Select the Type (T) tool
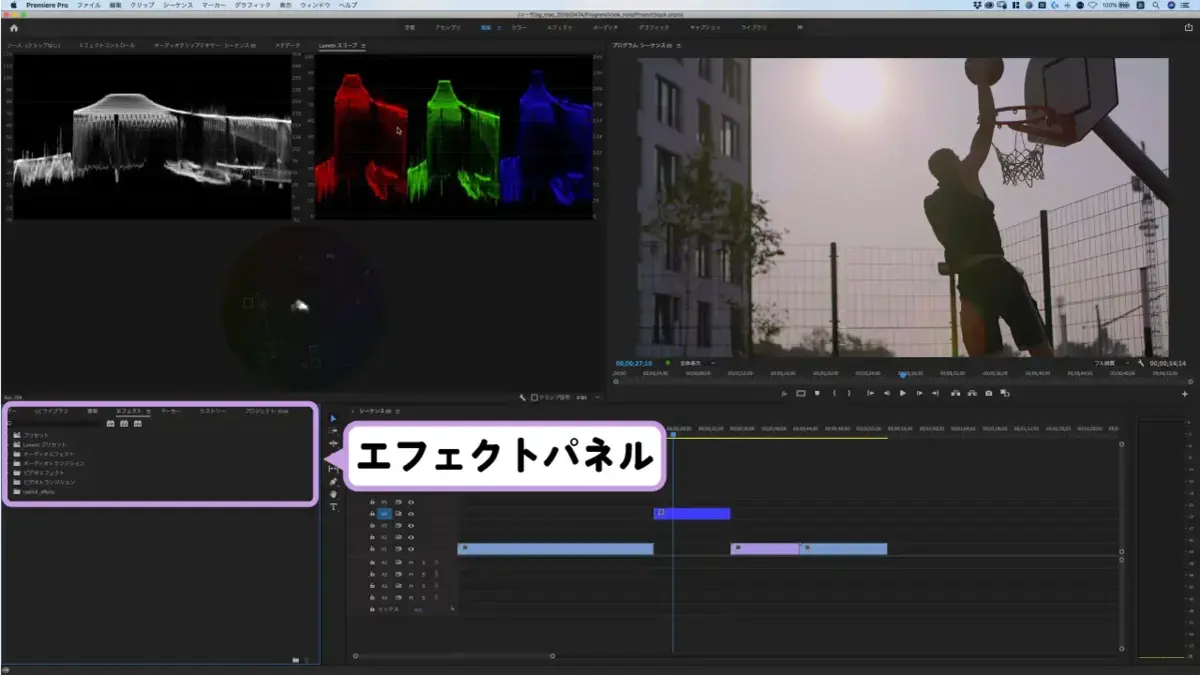This screenshot has width=1200, height=675. 334,507
